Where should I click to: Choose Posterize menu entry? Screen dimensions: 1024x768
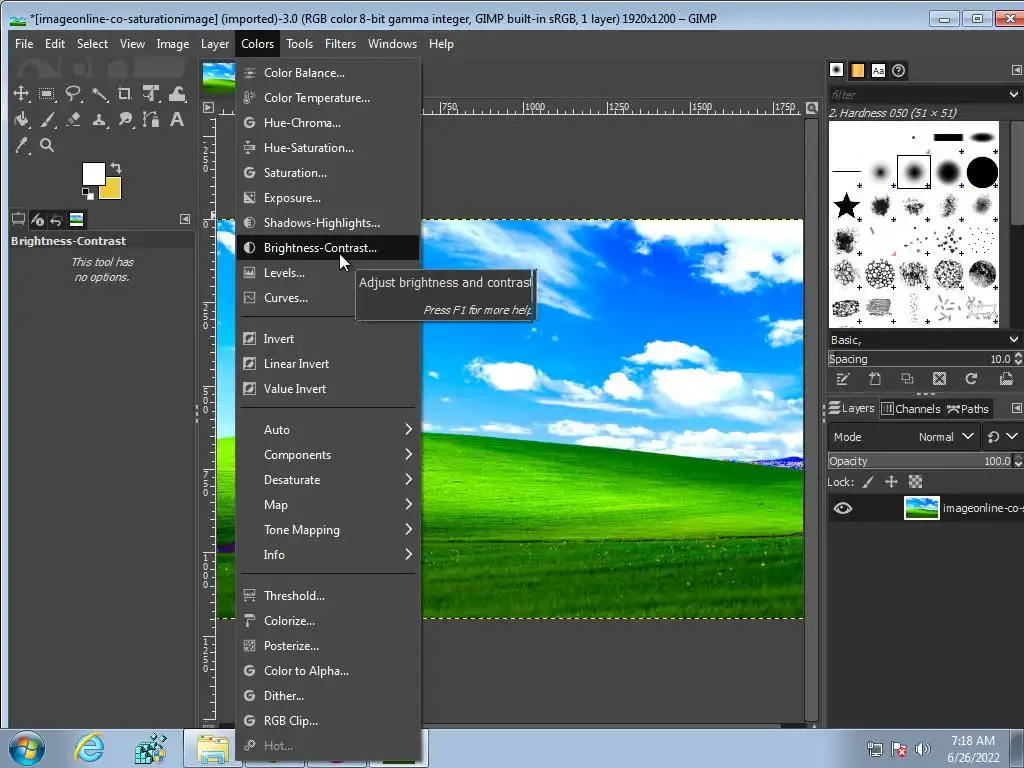(x=328, y=645)
